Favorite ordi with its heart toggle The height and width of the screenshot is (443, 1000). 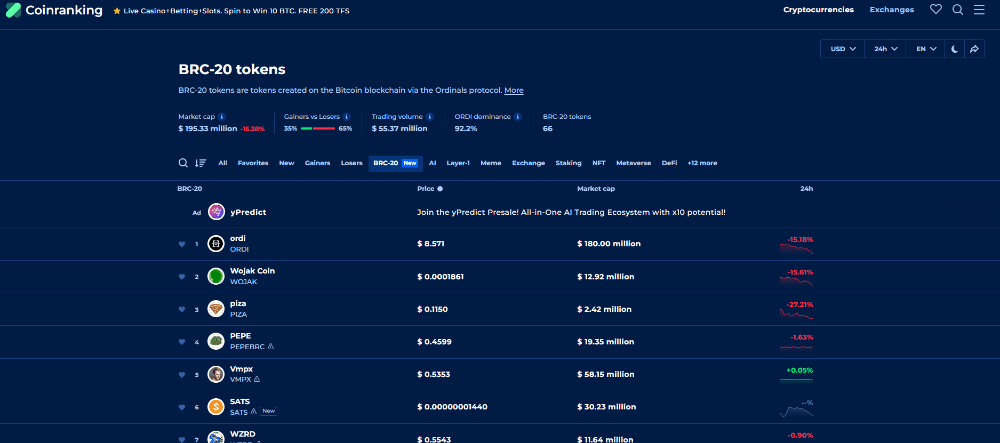182,244
